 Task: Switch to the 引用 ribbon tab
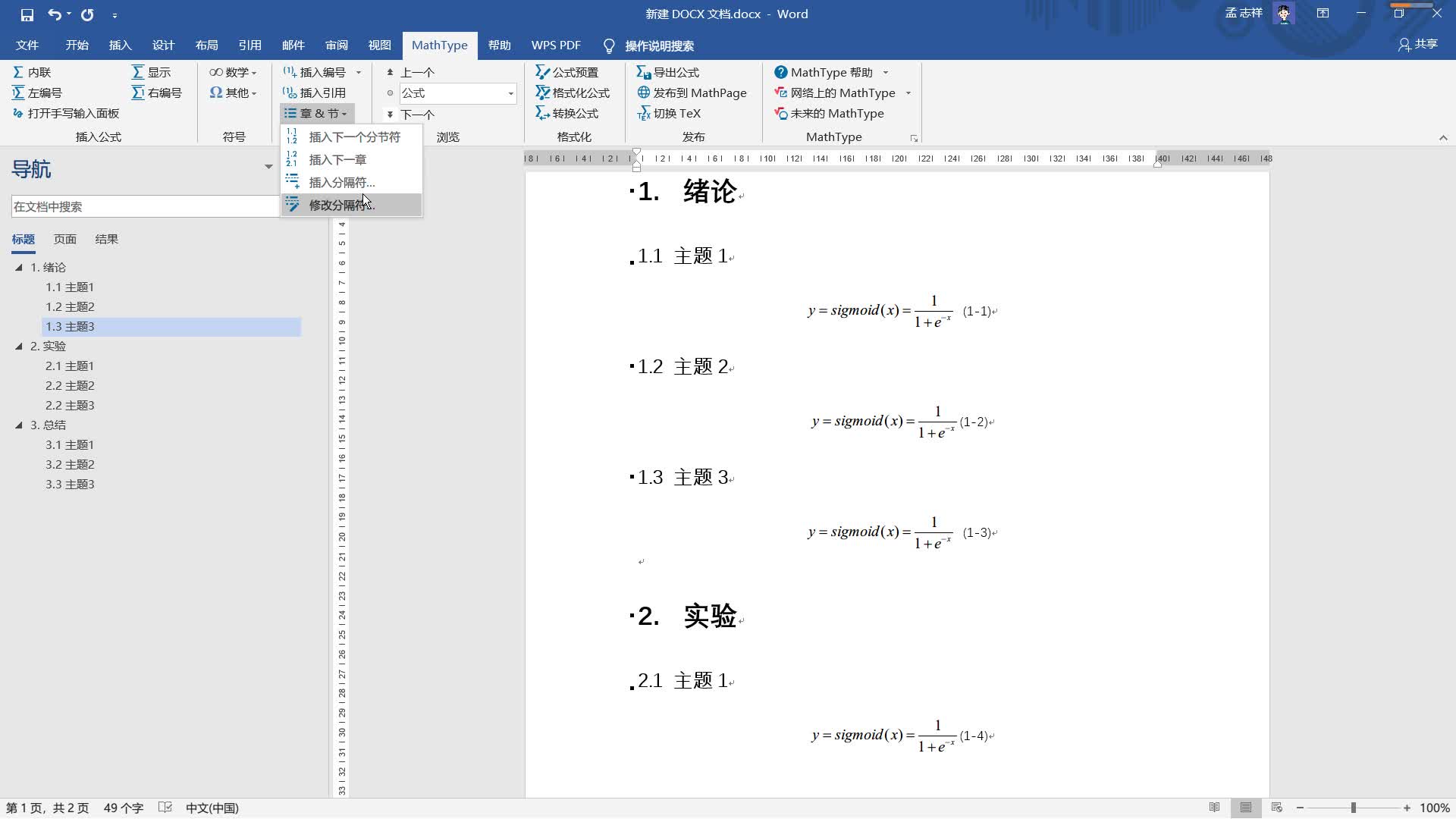tap(249, 45)
